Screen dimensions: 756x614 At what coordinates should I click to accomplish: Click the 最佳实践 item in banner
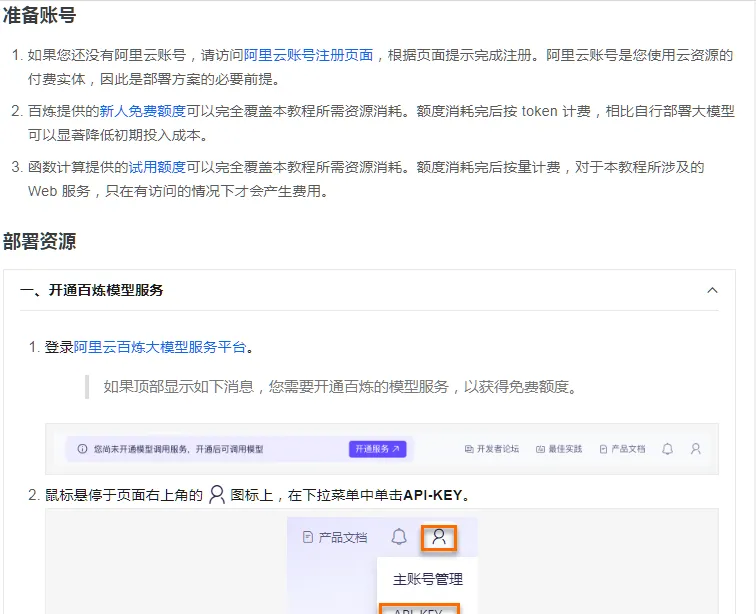(559, 449)
